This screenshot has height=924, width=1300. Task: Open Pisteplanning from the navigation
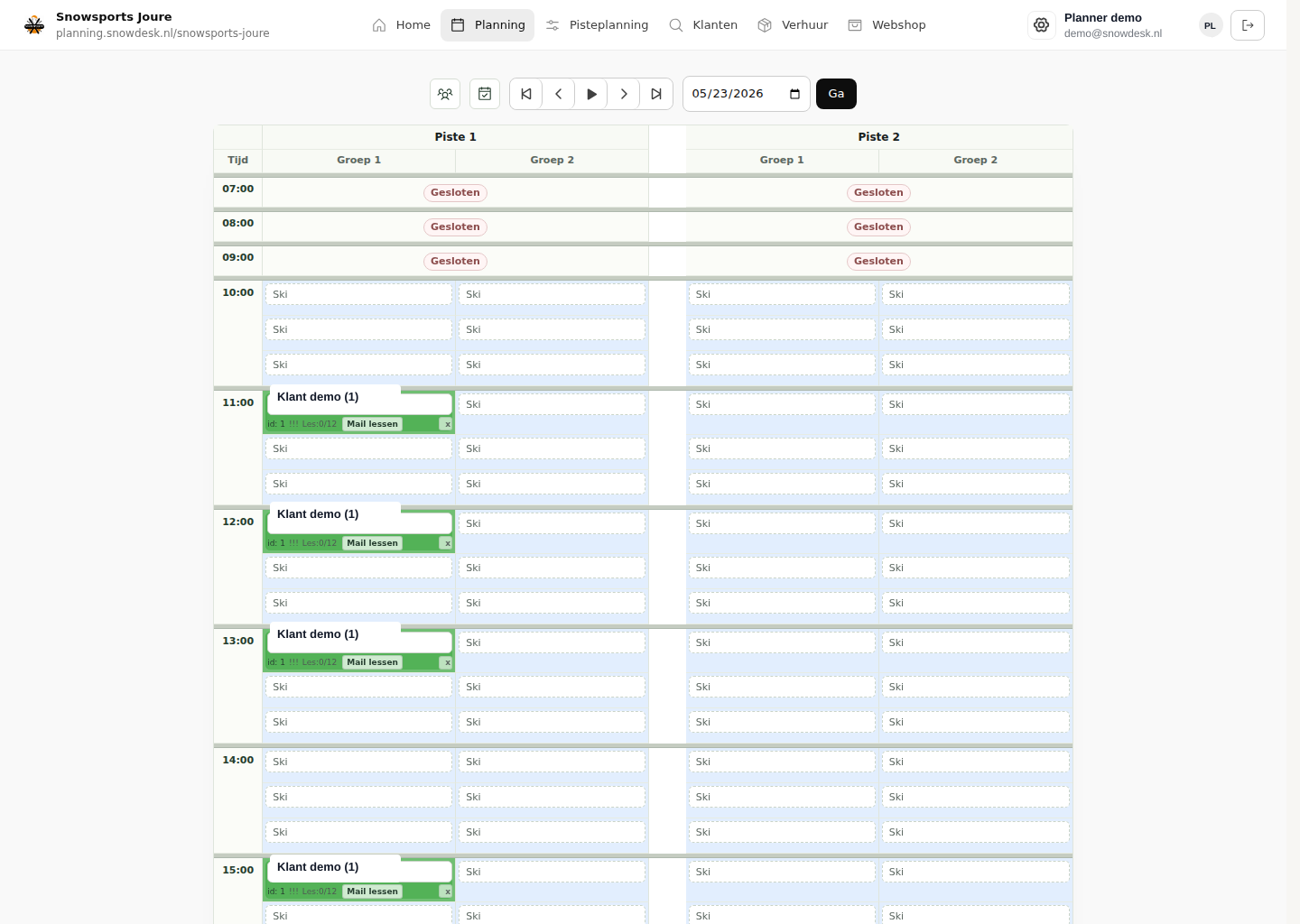click(597, 25)
